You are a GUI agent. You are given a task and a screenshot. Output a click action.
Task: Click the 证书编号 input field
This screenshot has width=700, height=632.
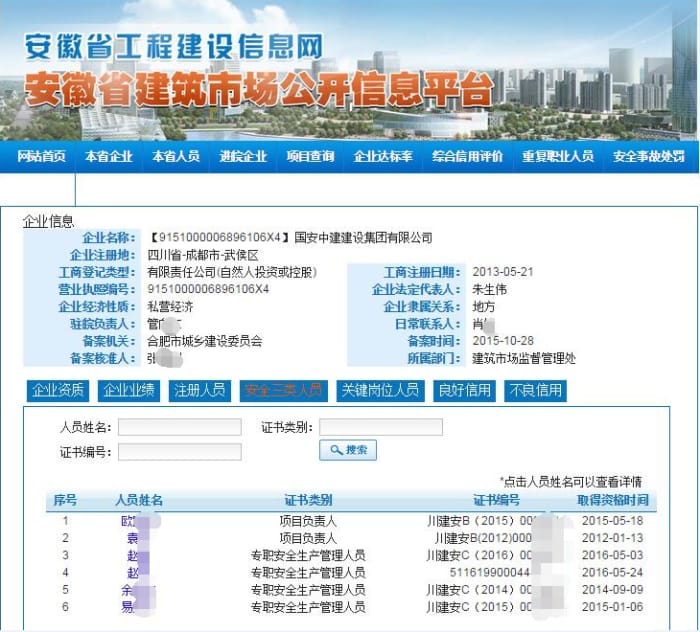pyautogui.click(x=180, y=451)
